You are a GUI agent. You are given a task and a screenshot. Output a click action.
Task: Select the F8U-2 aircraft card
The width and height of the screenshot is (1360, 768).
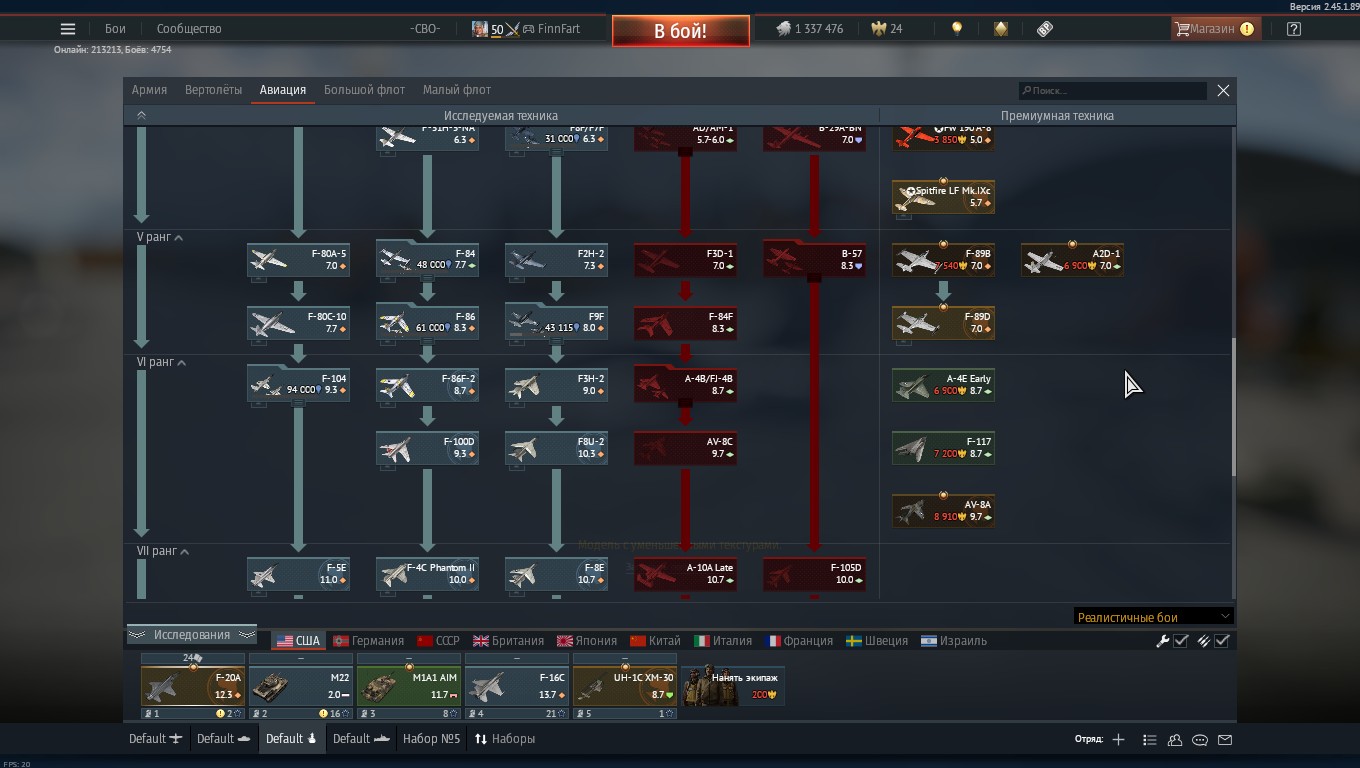[556, 448]
